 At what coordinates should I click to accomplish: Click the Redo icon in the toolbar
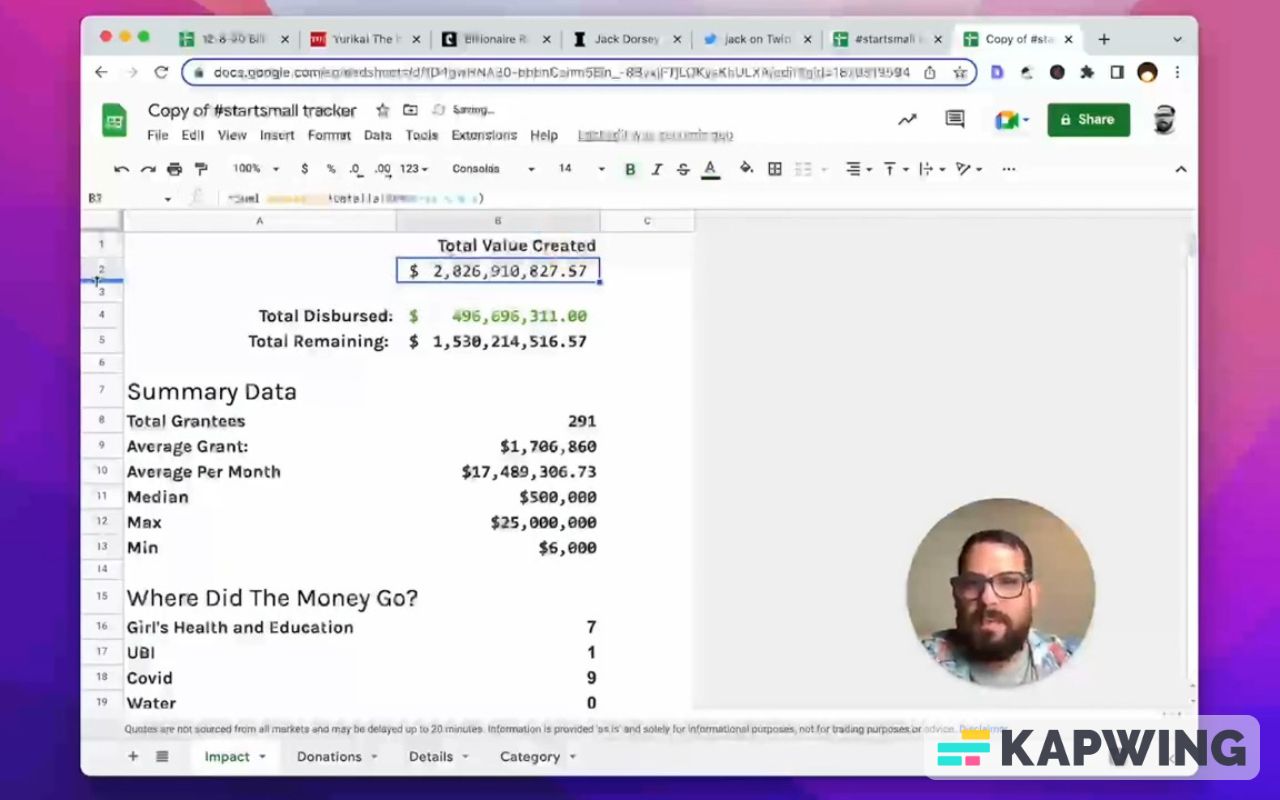pyautogui.click(x=148, y=169)
